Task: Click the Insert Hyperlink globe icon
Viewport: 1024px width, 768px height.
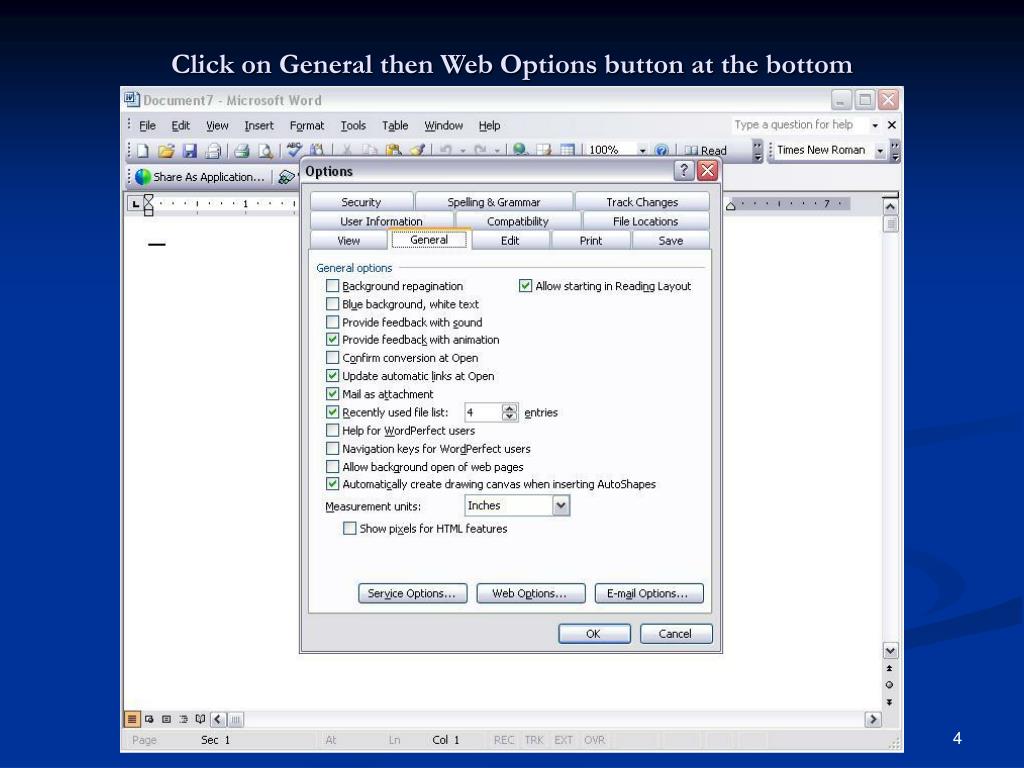Action: [x=520, y=150]
